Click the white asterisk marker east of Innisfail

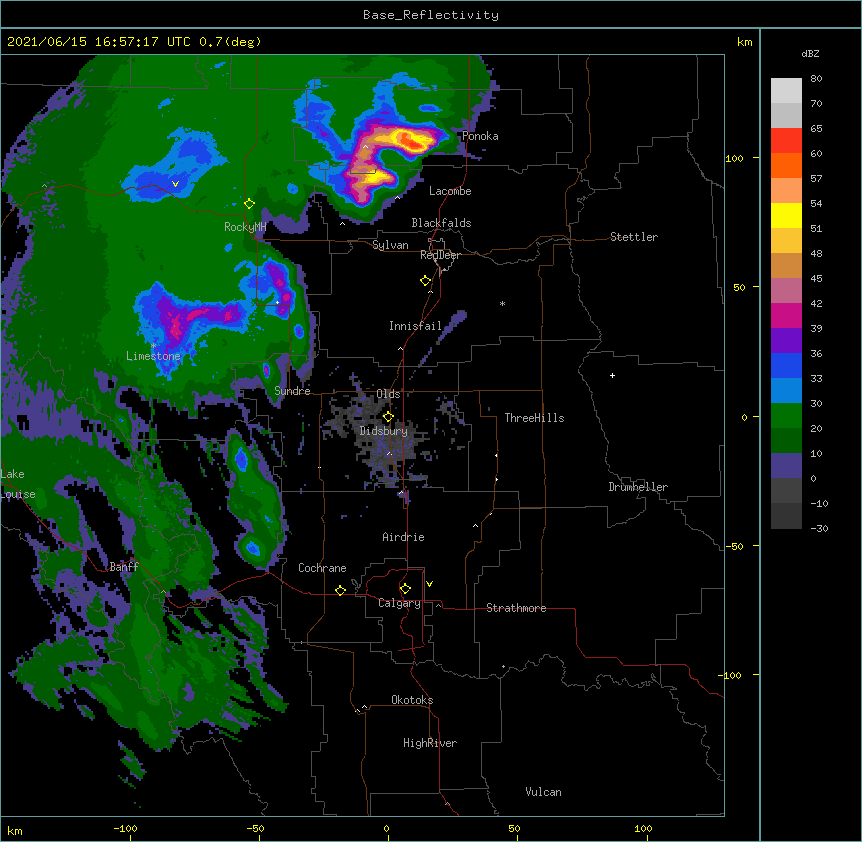502,303
